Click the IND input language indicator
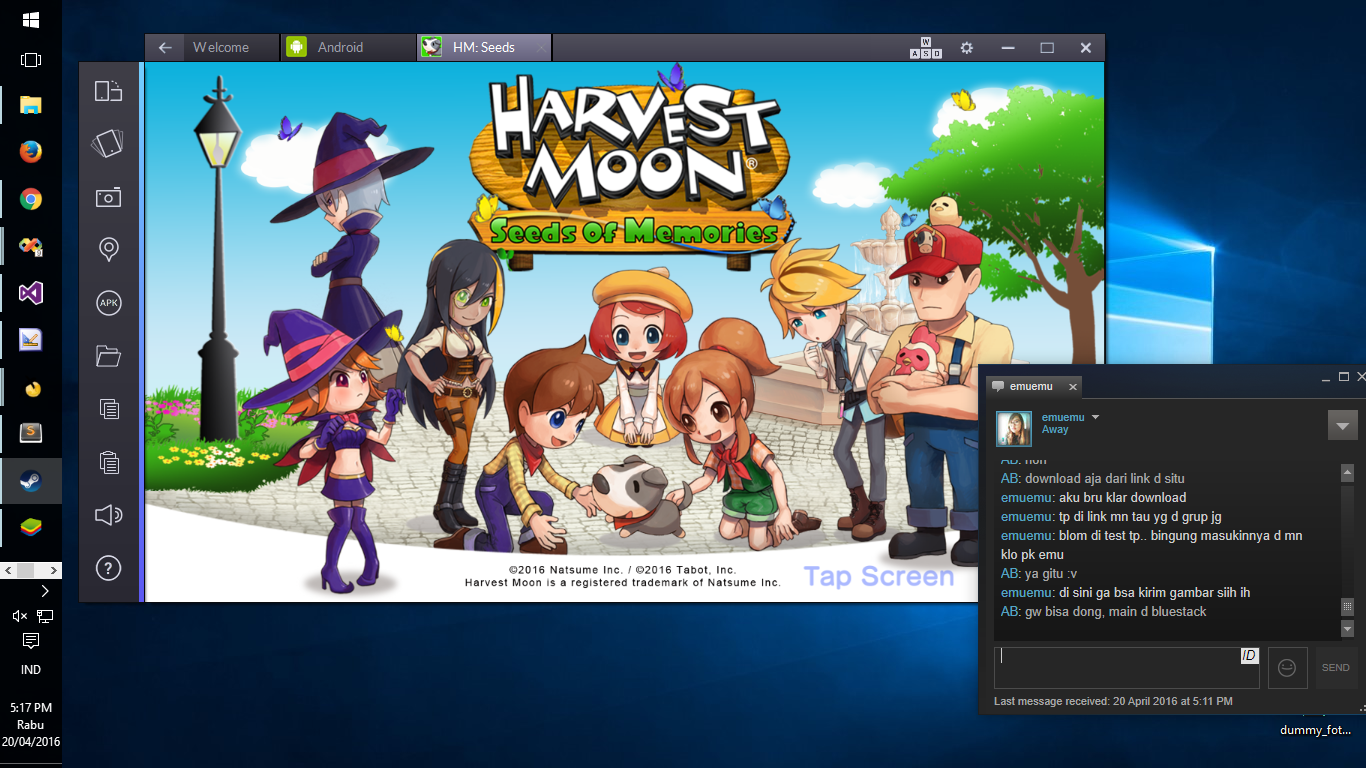Screen dimensions: 1366x768 pyautogui.click(x=30, y=670)
